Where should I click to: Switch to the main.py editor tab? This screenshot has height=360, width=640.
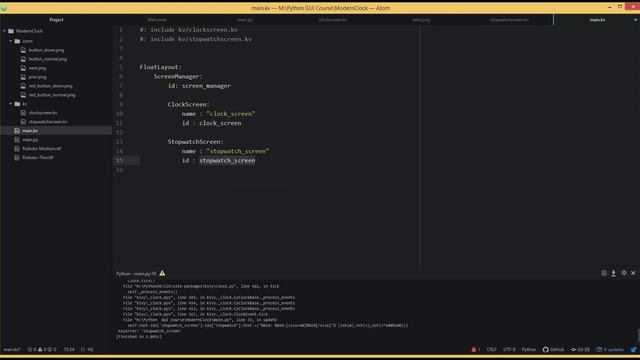[245, 20]
